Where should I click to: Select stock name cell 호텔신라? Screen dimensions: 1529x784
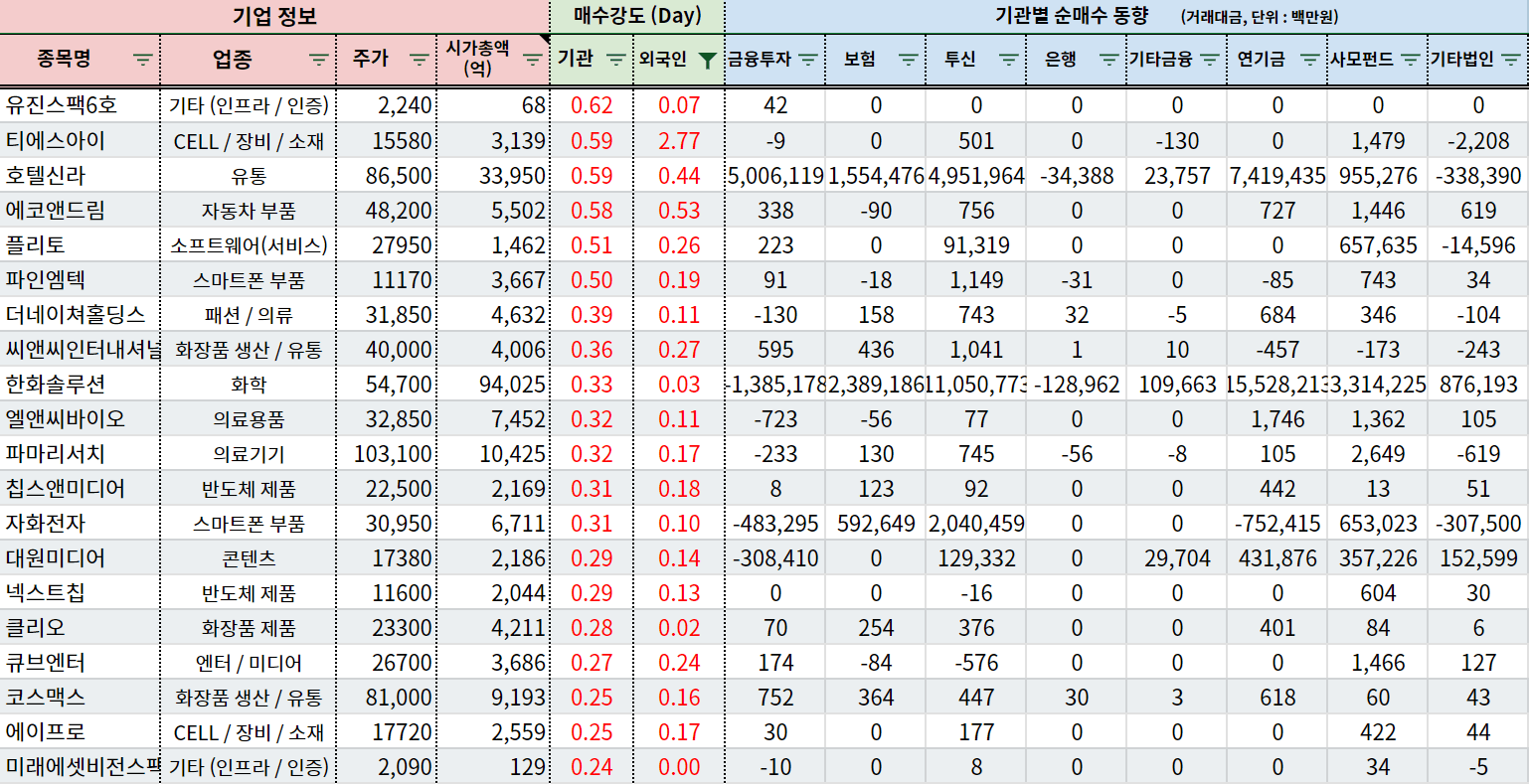point(80,175)
